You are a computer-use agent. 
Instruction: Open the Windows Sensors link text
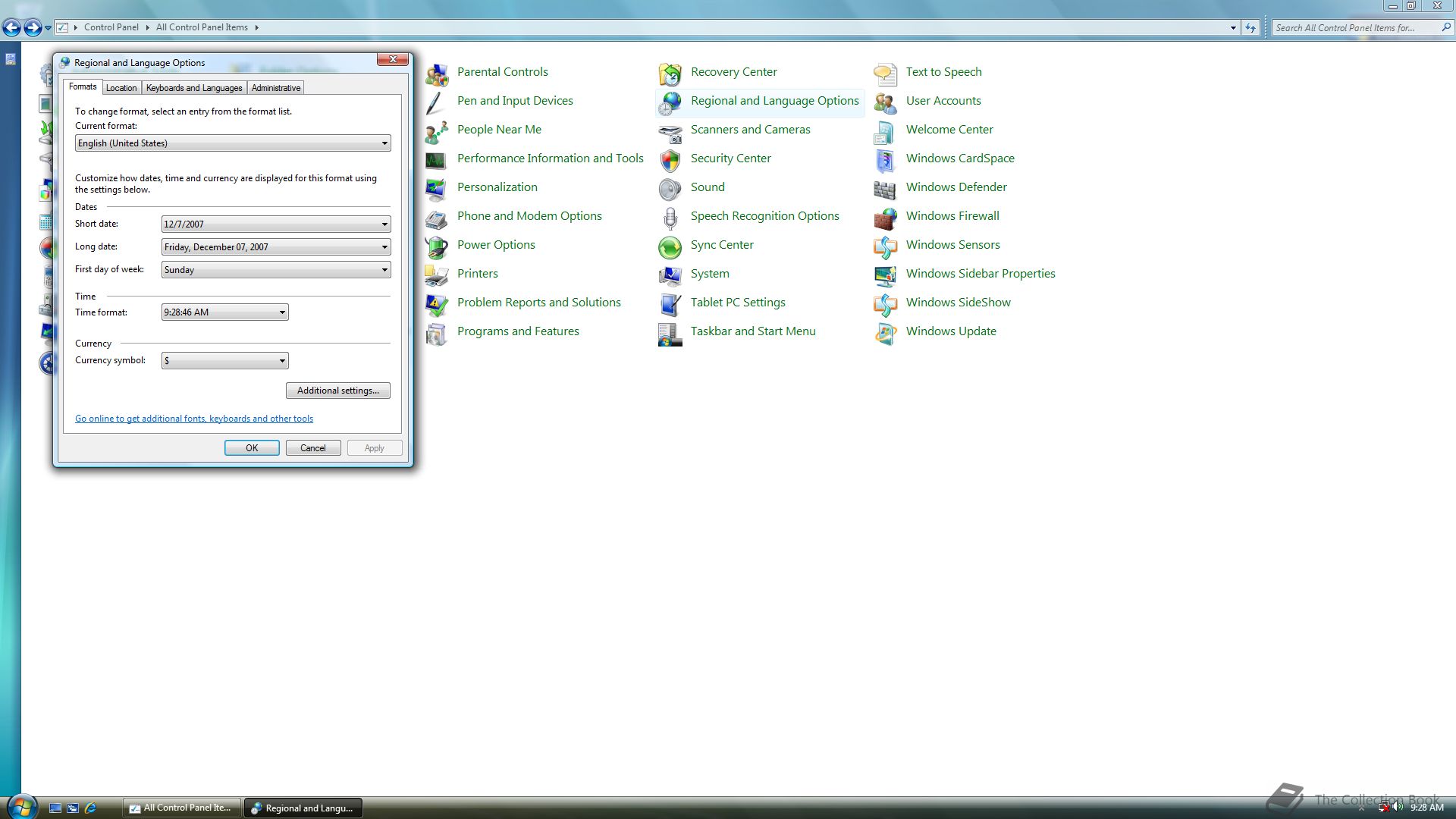(952, 245)
